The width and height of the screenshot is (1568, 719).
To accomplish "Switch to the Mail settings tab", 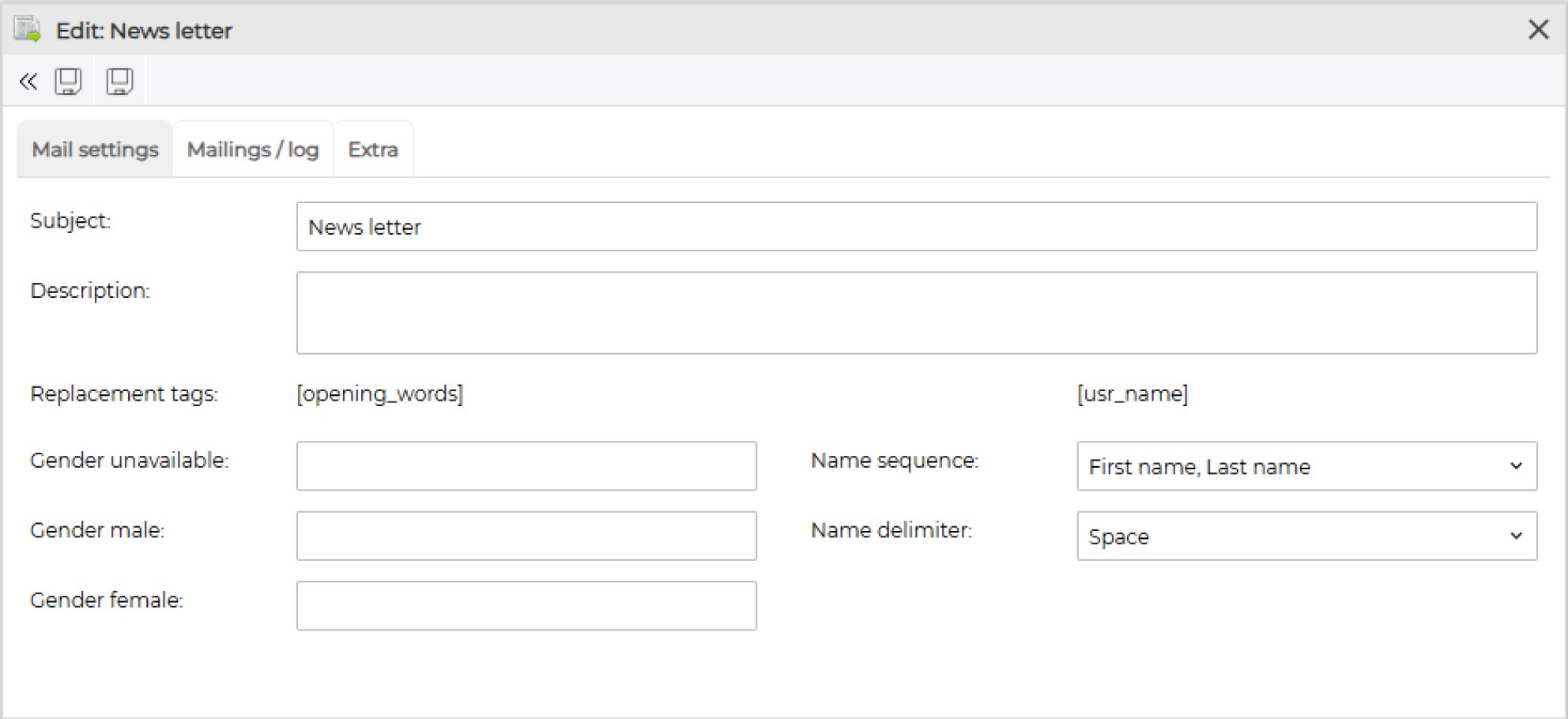I will pyautogui.click(x=95, y=149).
